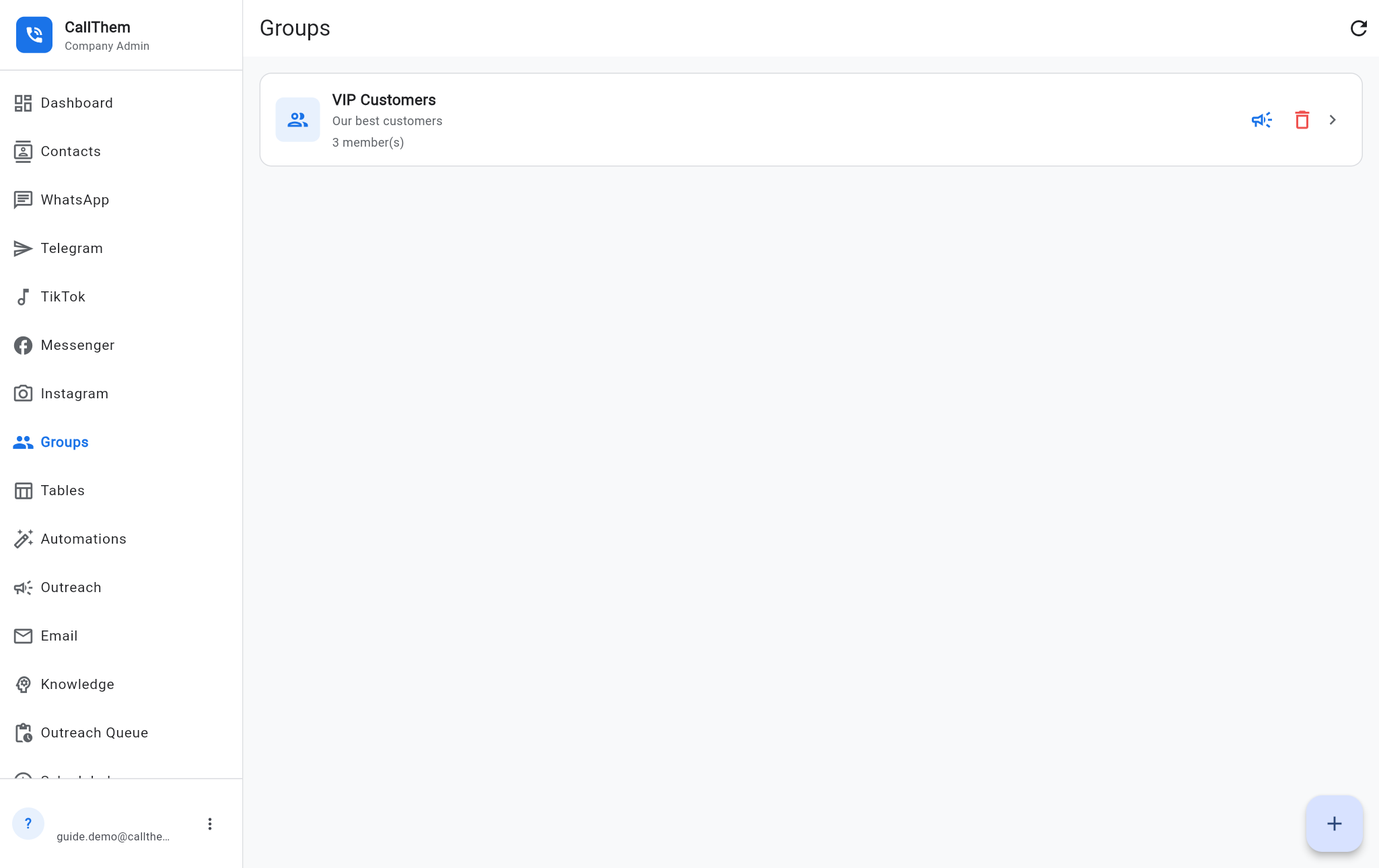Start outreach campaign for VIP Customers

(1261, 120)
